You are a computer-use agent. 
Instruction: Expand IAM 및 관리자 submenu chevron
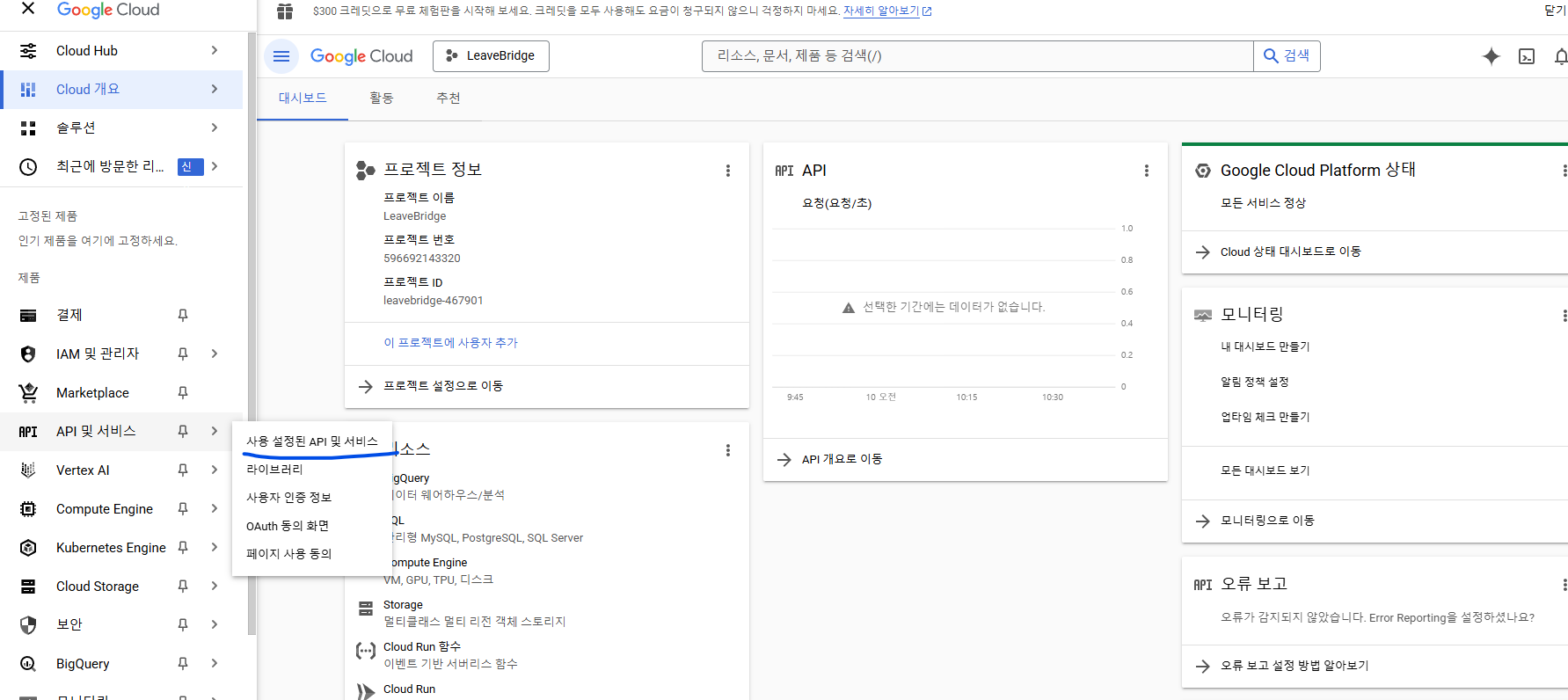215,354
